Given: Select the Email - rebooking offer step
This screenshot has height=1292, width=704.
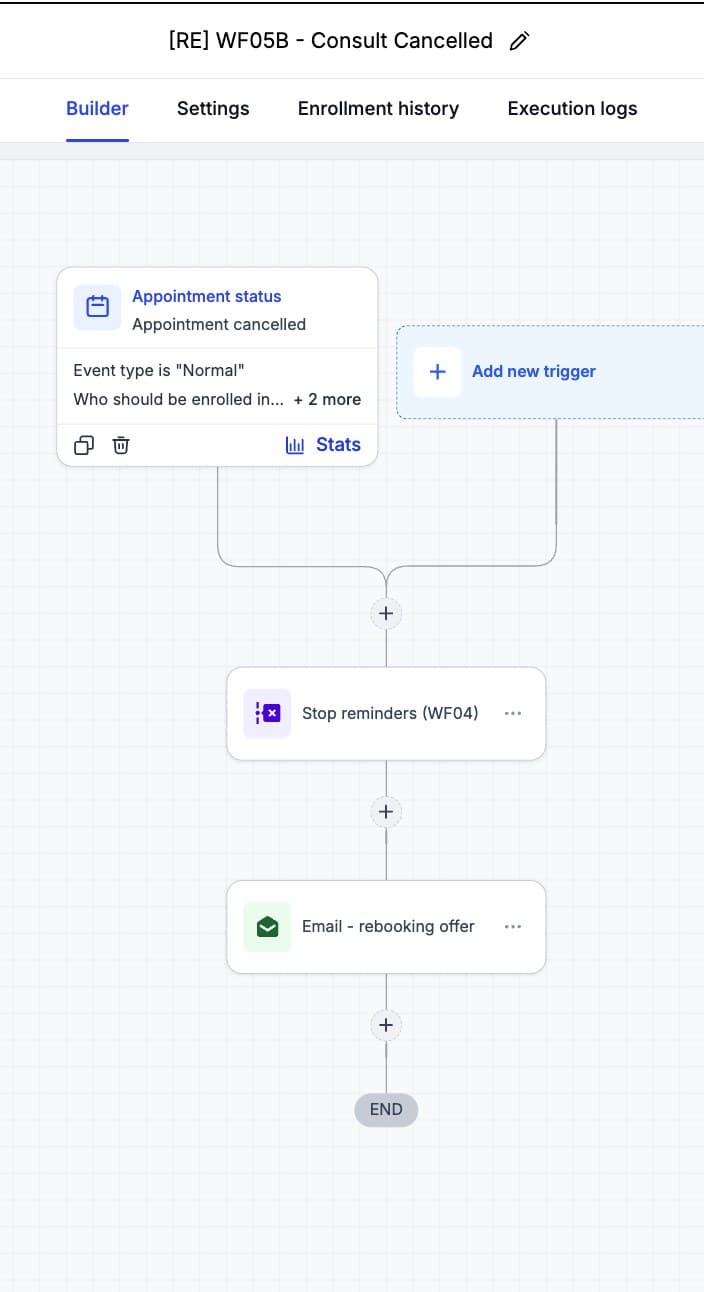Looking at the screenshot, I should pyautogui.click(x=386, y=927).
